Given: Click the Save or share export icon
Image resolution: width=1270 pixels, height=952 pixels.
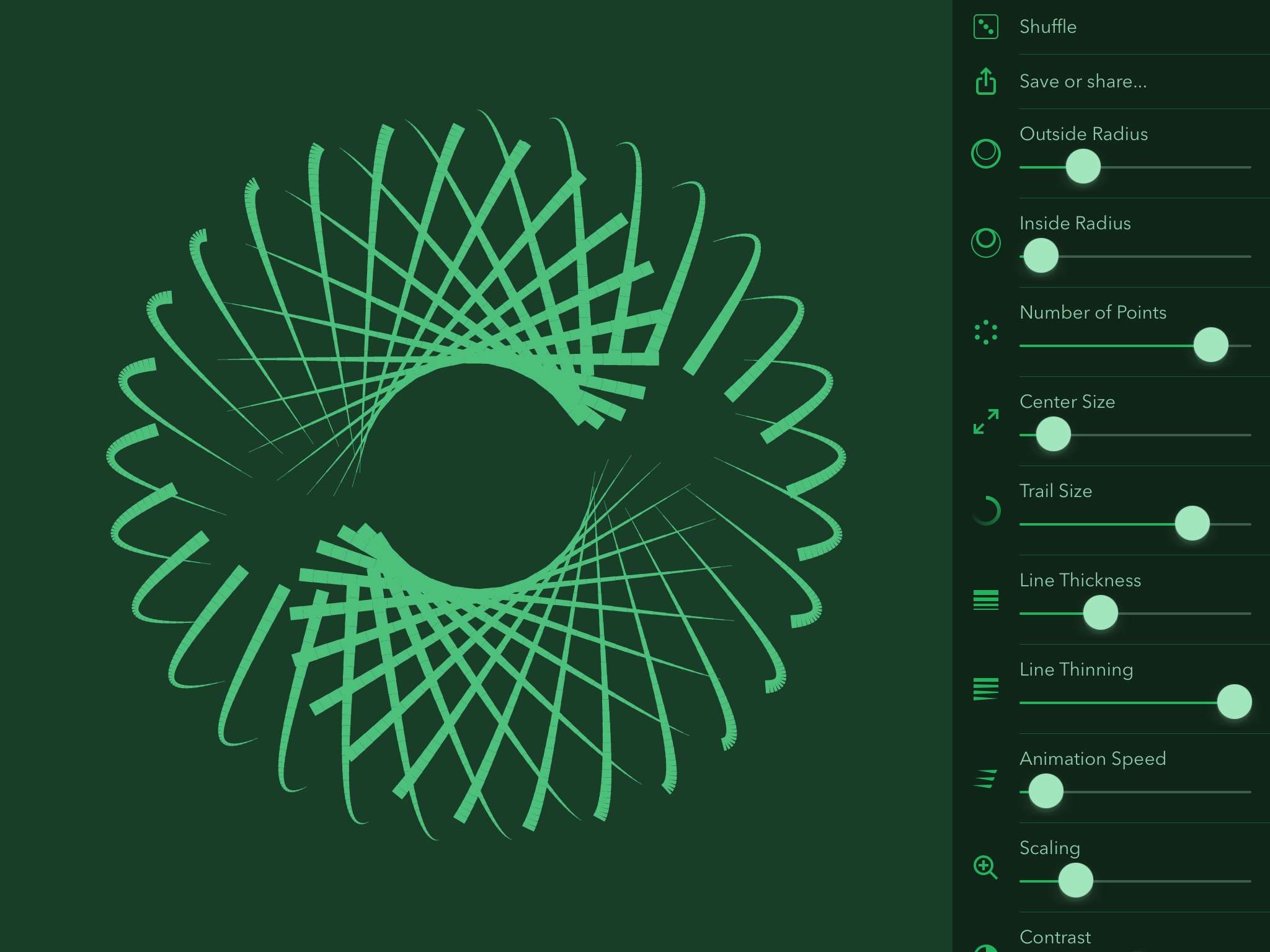Looking at the screenshot, I should pyautogui.click(x=985, y=81).
